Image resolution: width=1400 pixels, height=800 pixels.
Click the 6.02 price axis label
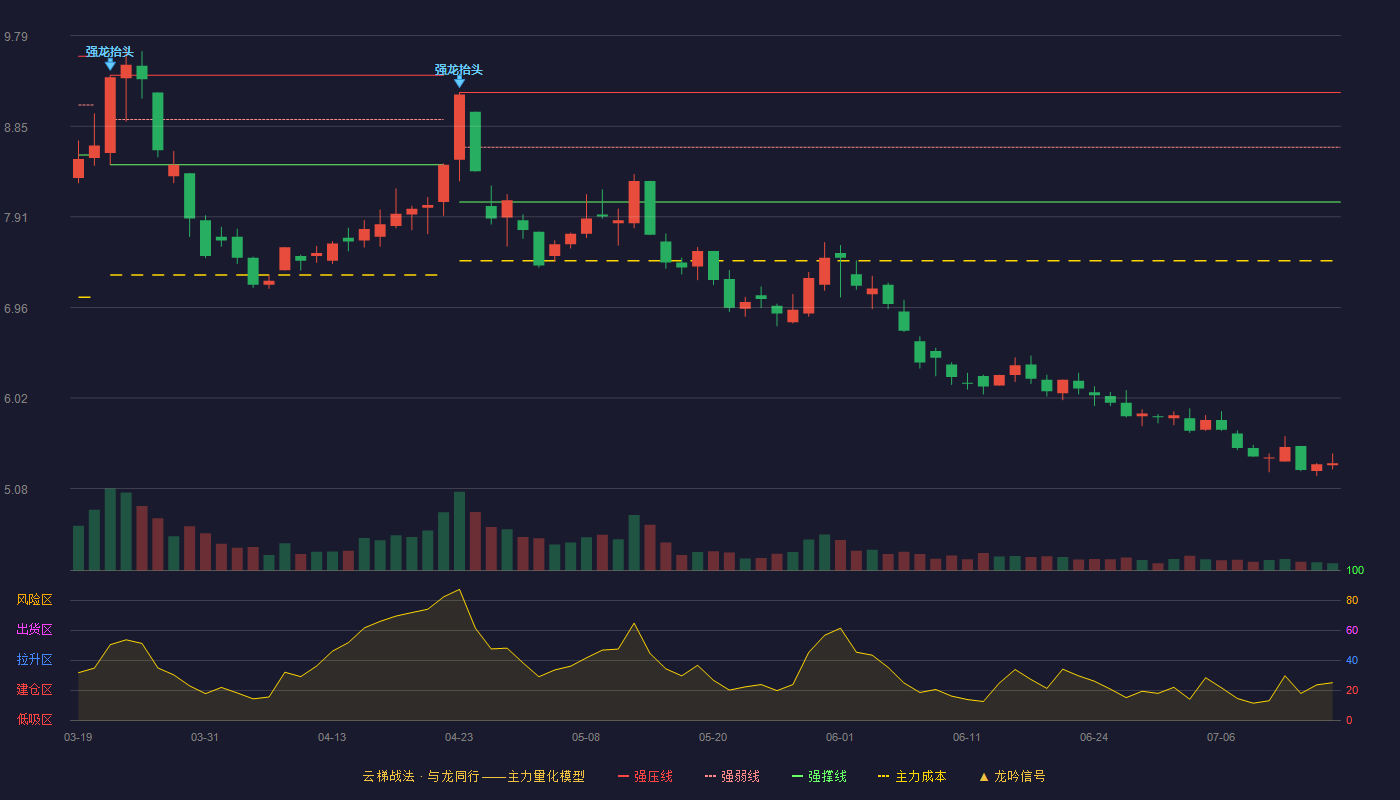[x=16, y=399]
